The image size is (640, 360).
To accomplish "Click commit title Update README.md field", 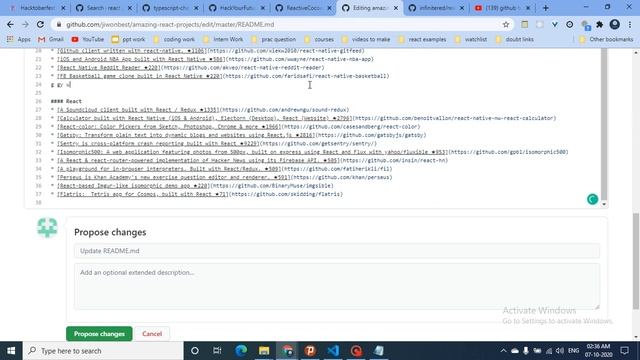I will [337, 251].
